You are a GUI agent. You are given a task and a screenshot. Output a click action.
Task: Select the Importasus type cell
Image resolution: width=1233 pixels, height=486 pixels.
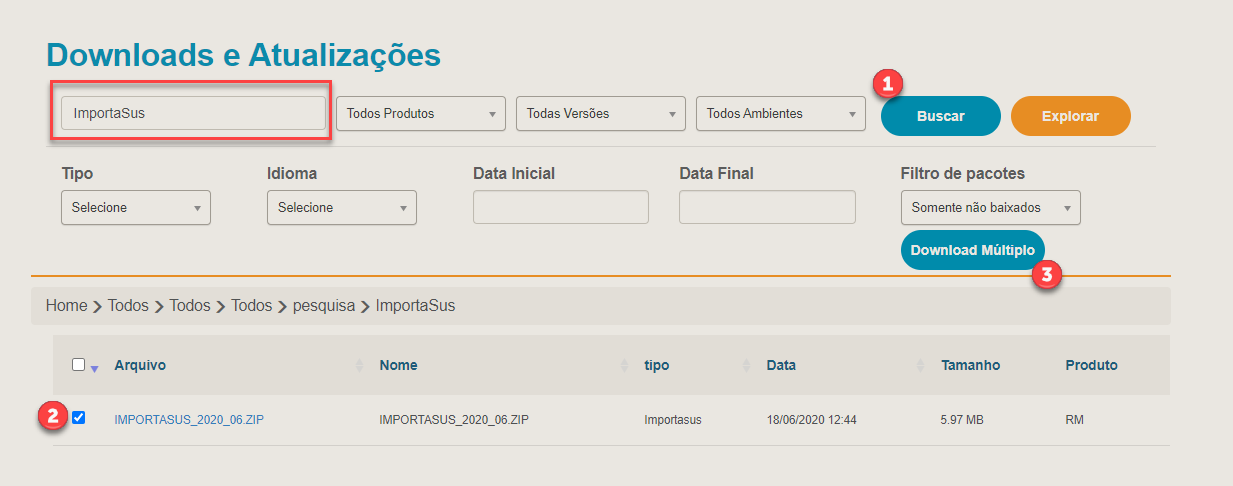673,420
